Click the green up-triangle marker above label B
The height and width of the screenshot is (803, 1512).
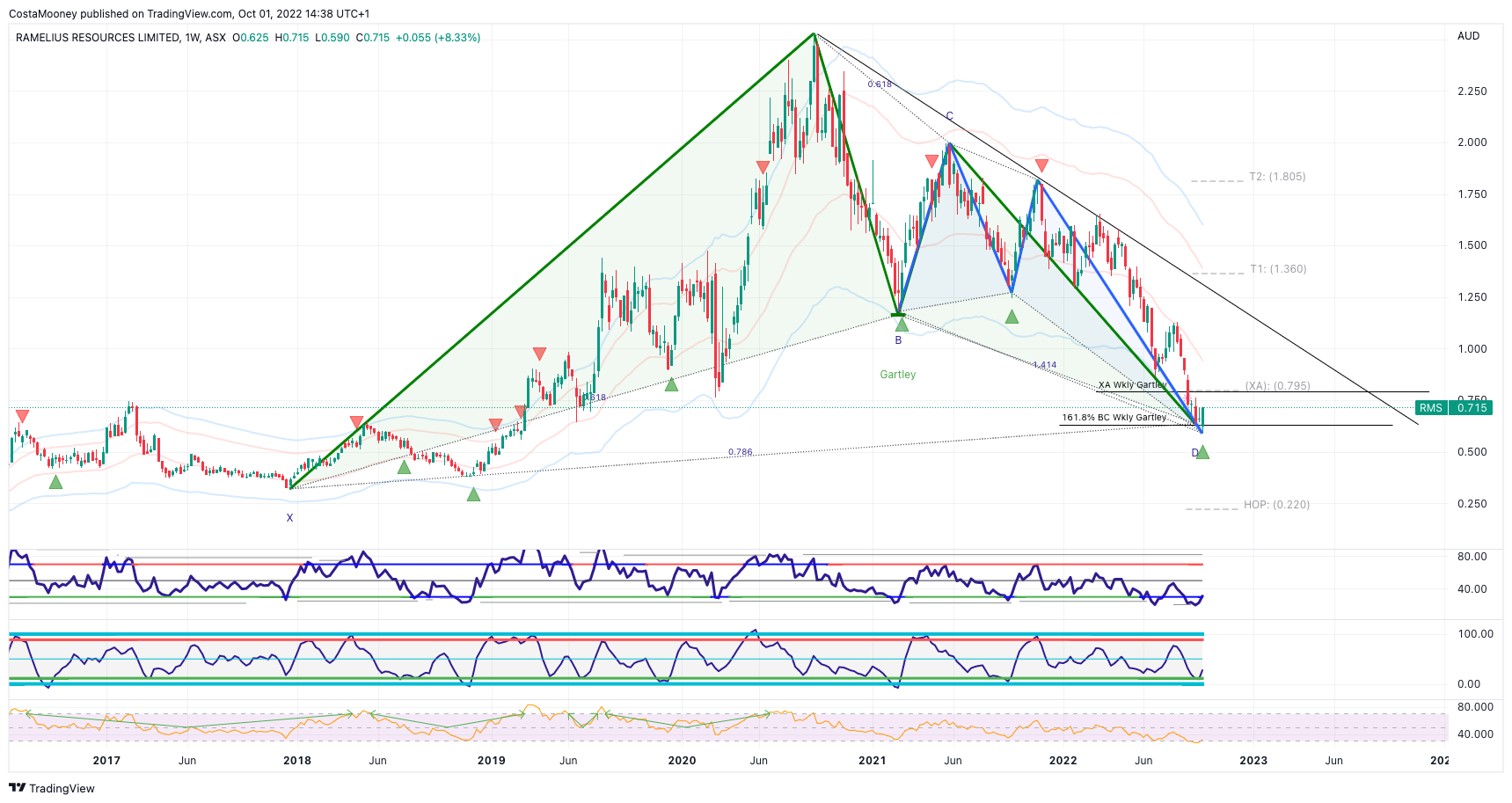[x=902, y=325]
